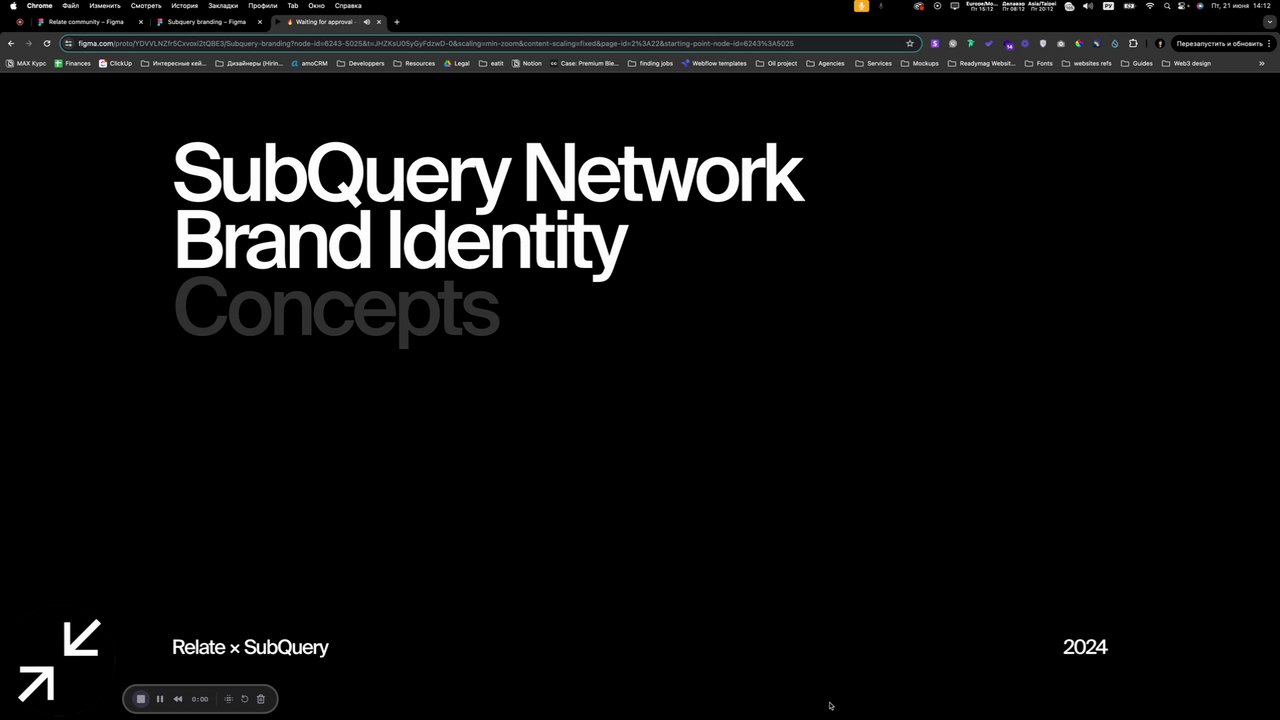Click the Concepts heading on the slide
1280x720 pixels.
click(x=336, y=310)
